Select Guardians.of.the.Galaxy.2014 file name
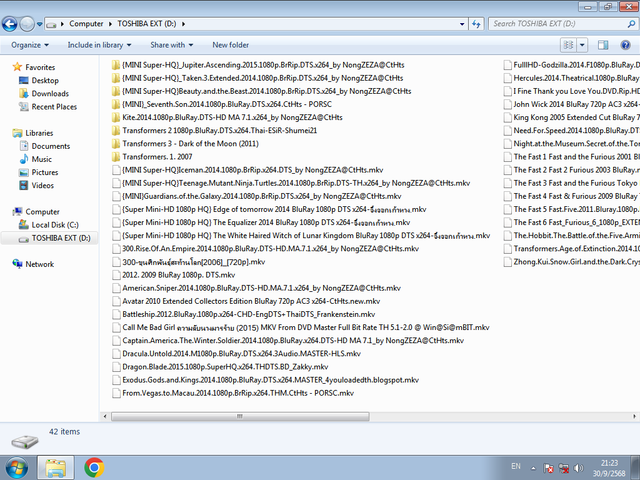This screenshot has height=480, width=640. coord(262,196)
